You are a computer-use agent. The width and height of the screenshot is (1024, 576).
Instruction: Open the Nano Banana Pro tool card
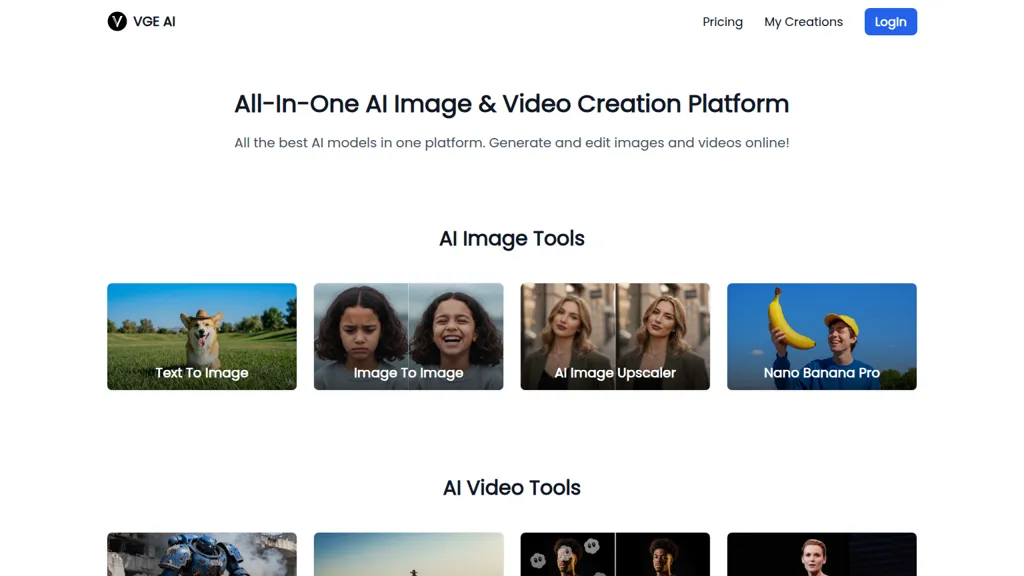822,336
